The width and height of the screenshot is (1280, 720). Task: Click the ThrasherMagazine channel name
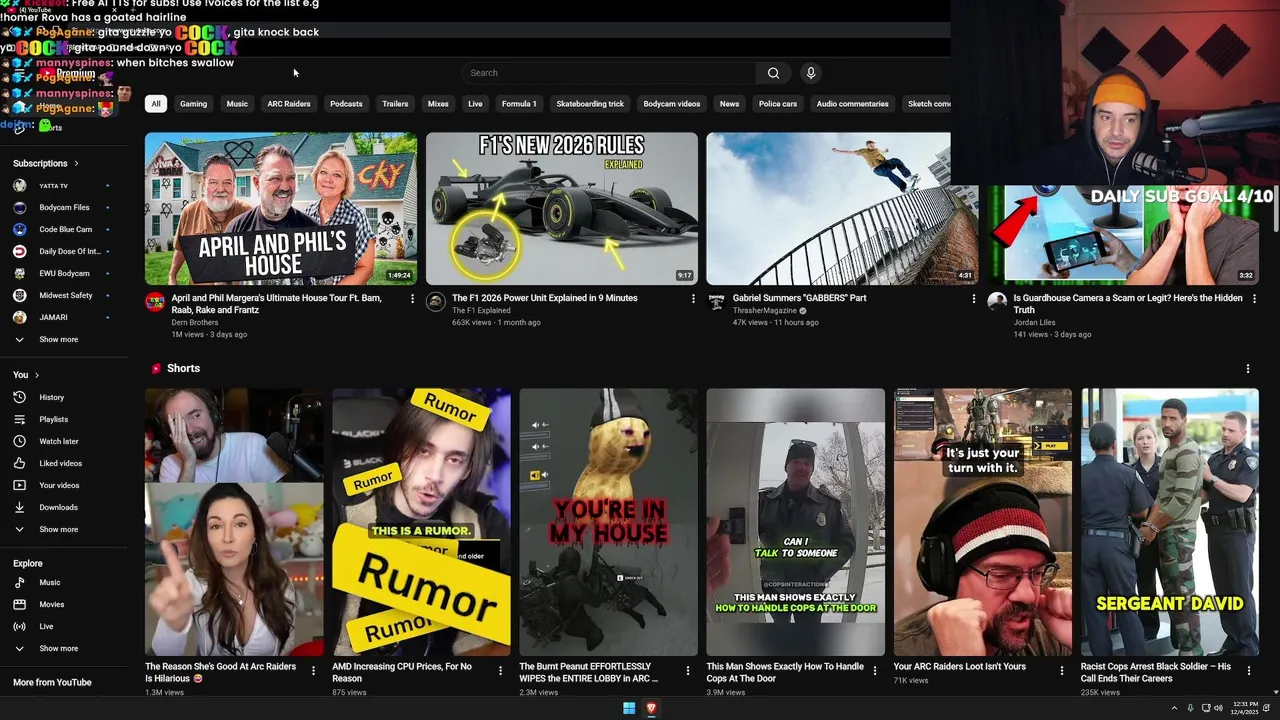click(x=765, y=311)
